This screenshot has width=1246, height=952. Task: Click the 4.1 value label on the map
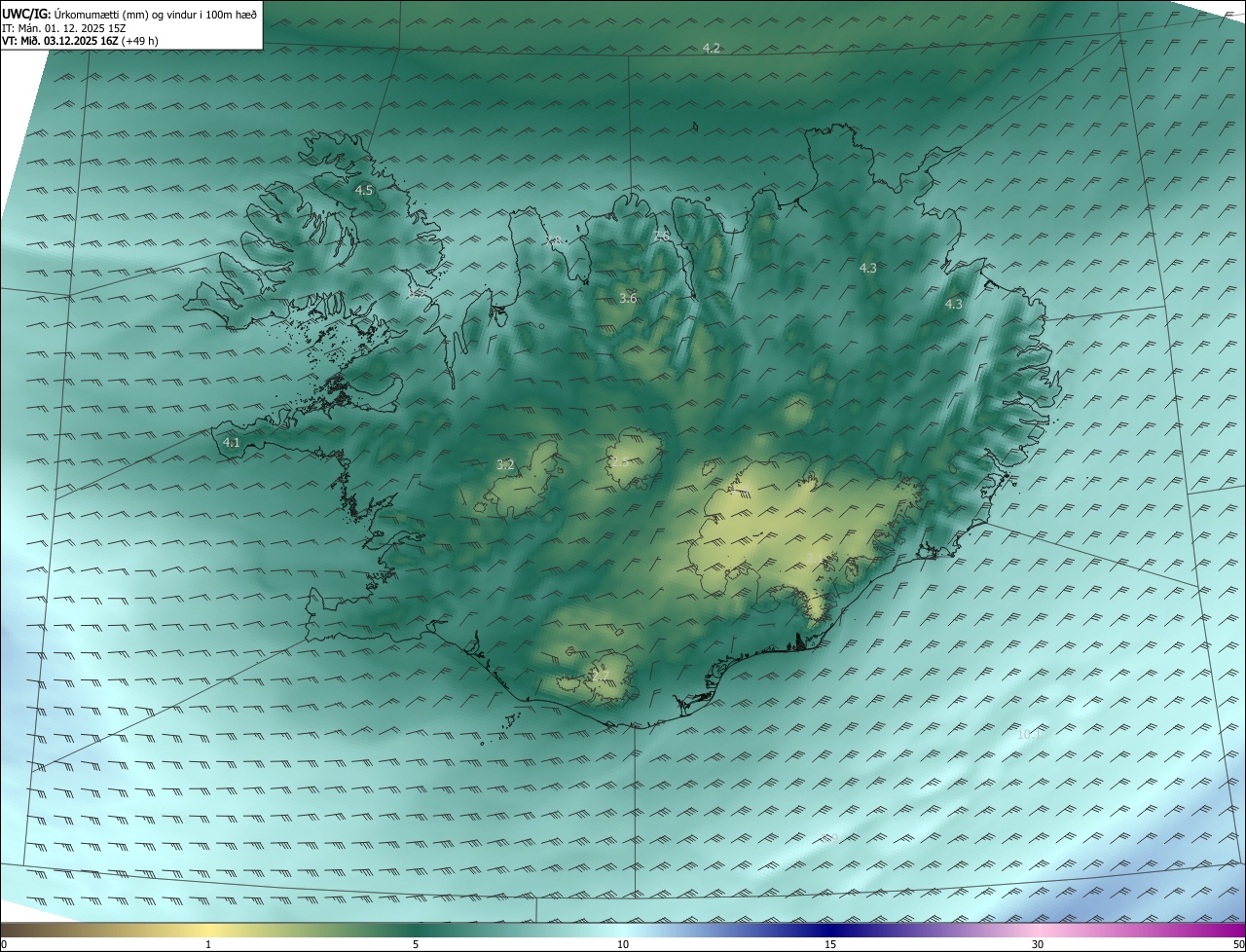(232, 443)
